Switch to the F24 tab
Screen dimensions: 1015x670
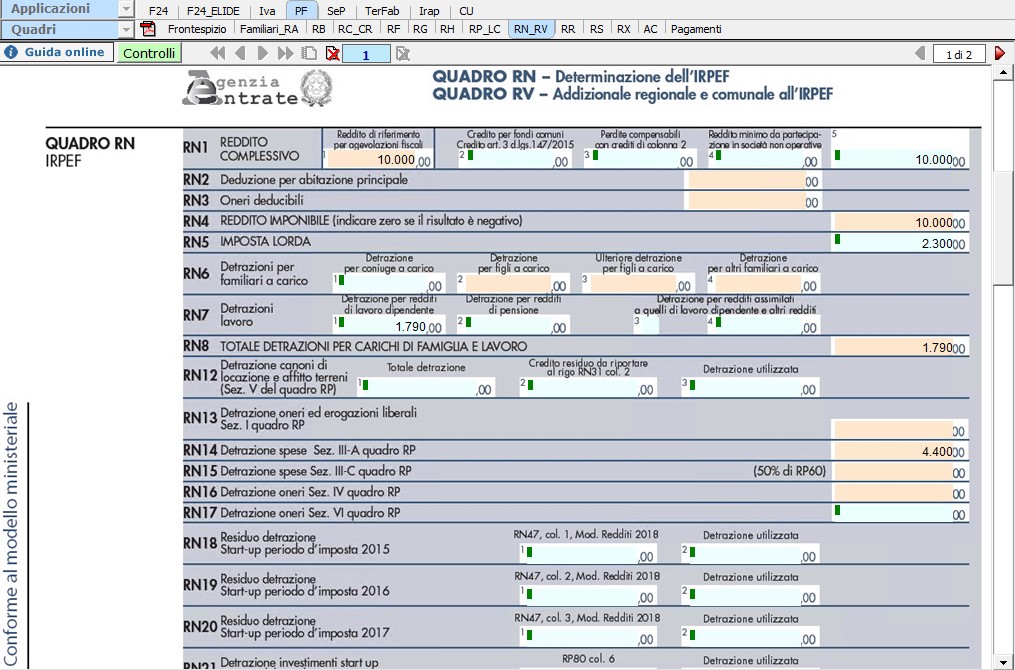[159, 11]
